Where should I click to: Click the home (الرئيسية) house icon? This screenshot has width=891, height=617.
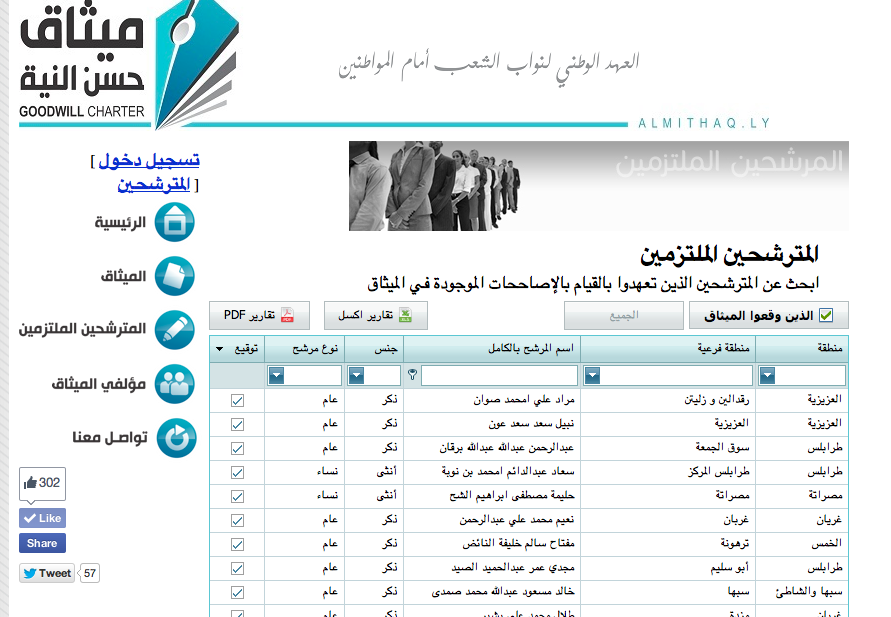click(175, 222)
